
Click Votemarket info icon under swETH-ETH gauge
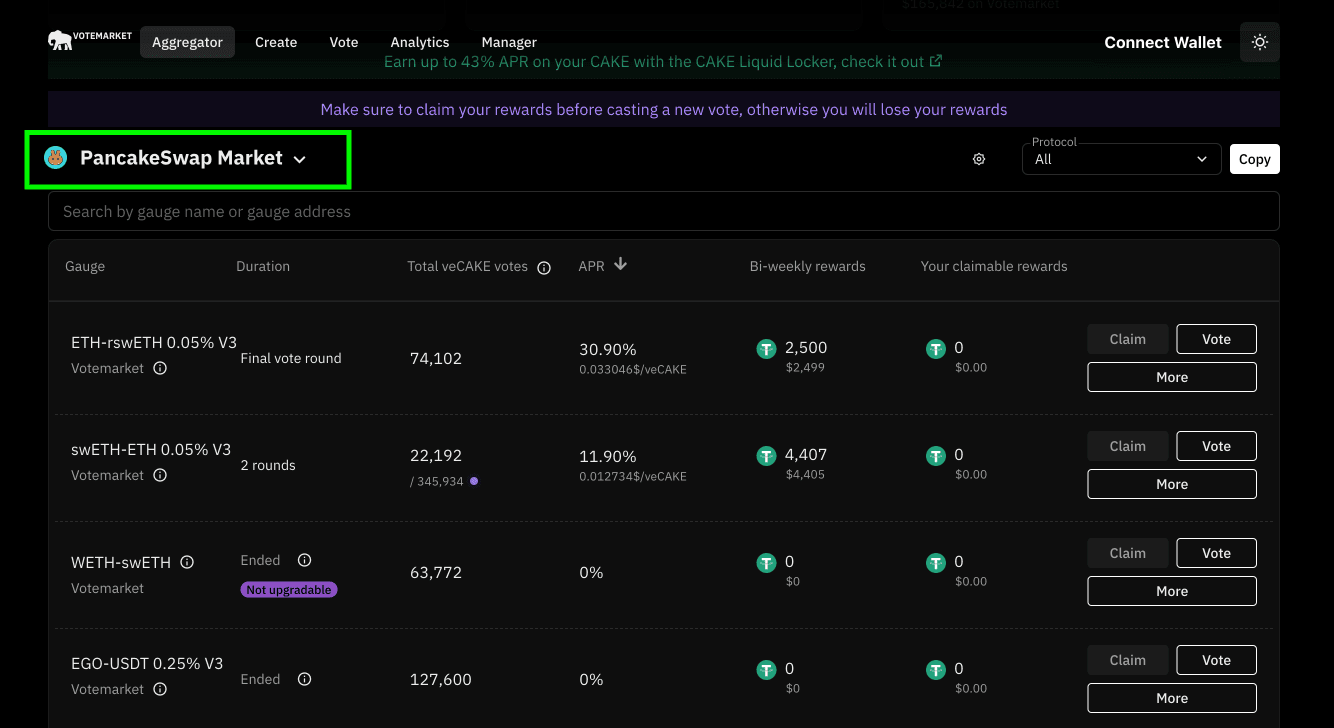click(x=160, y=475)
